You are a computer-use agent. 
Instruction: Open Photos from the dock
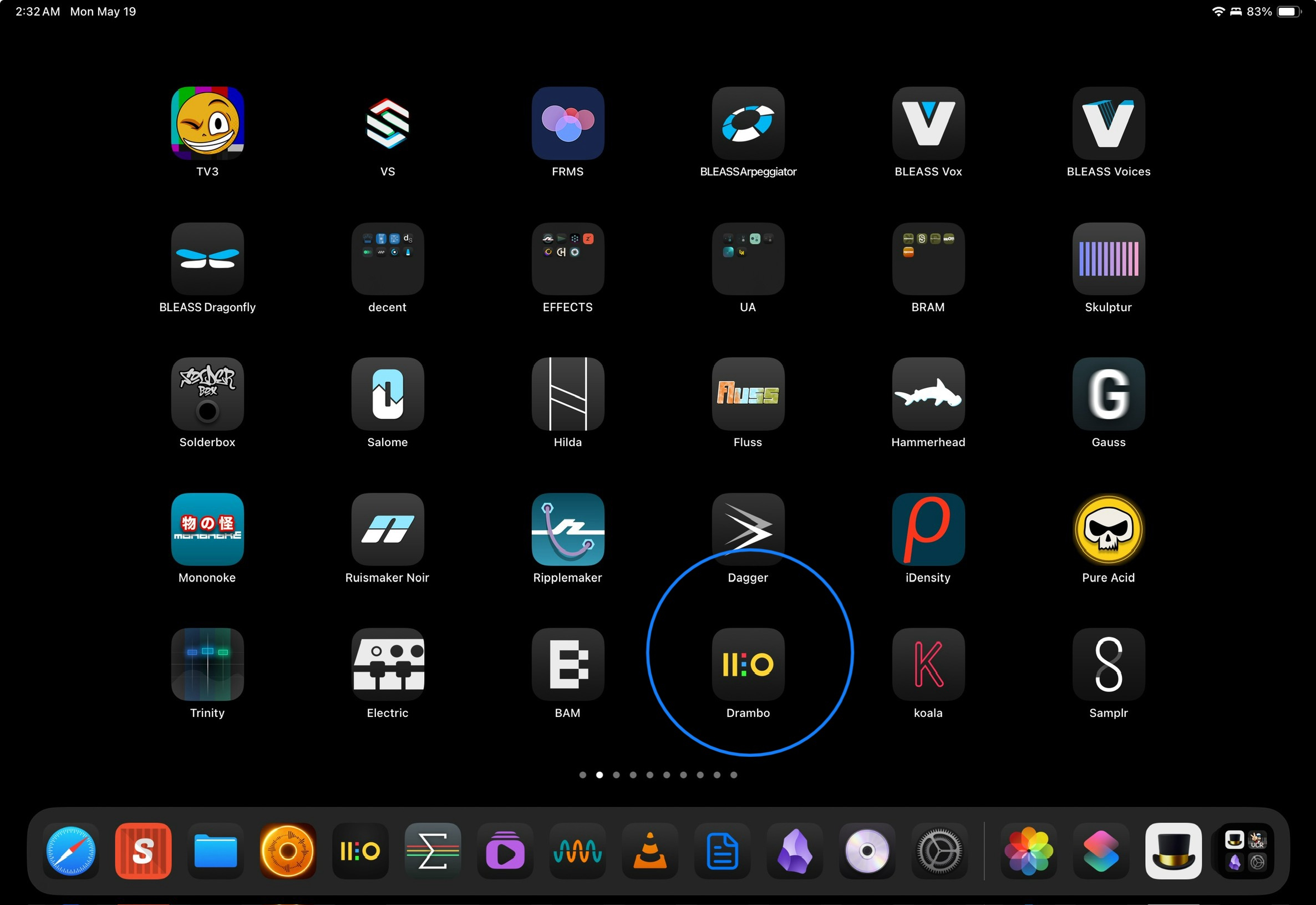[1029, 851]
